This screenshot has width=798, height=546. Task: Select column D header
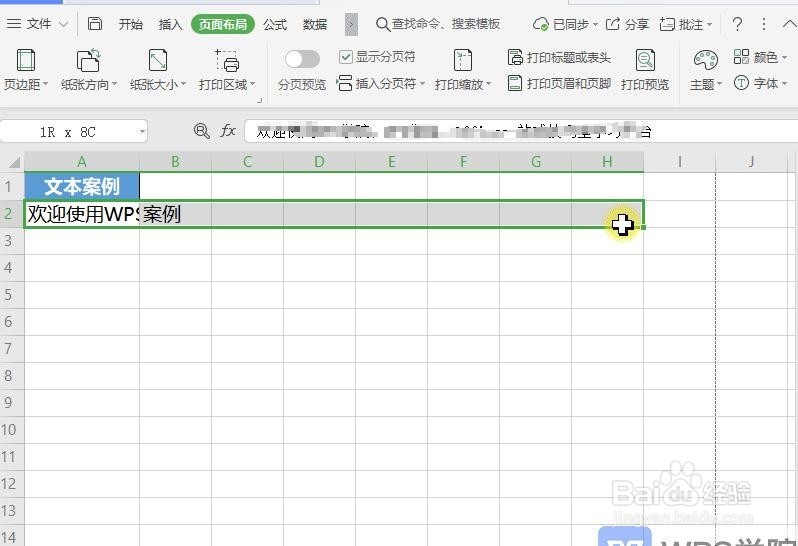[319, 162]
